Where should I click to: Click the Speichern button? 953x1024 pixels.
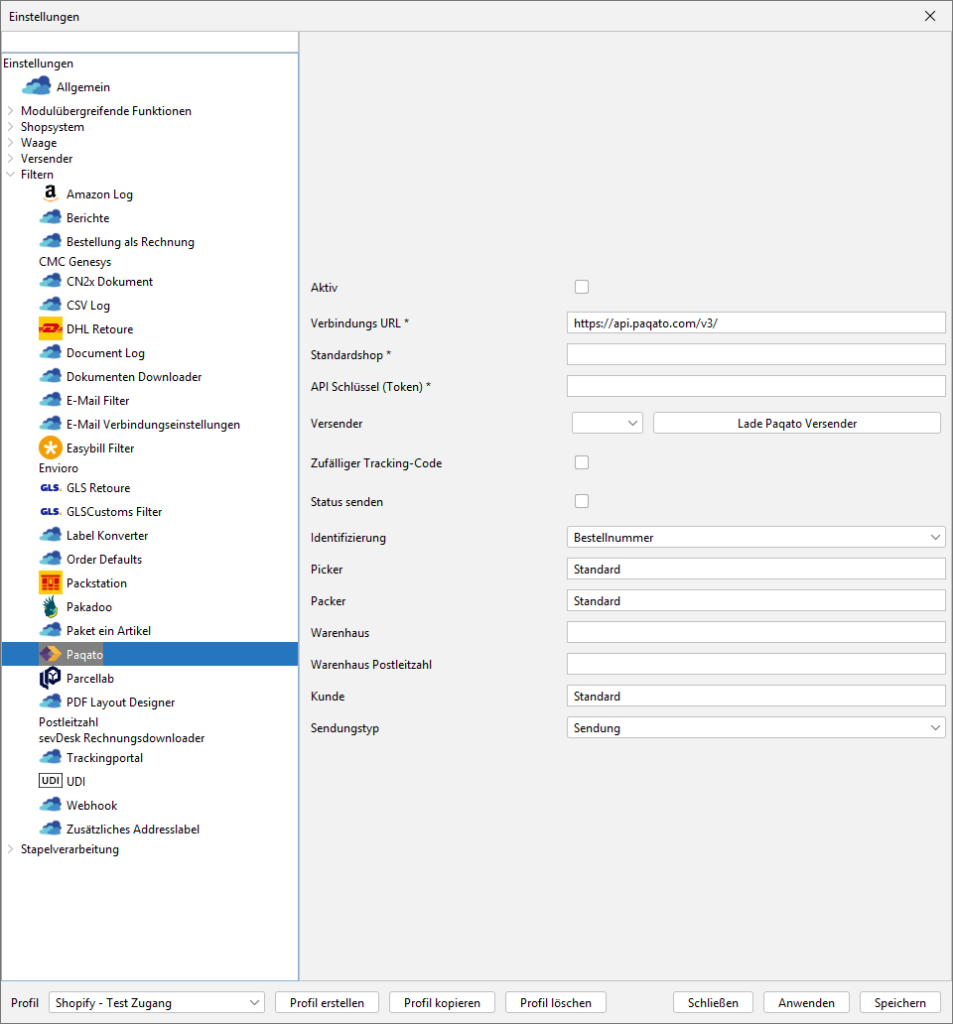(x=899, y=1003)
